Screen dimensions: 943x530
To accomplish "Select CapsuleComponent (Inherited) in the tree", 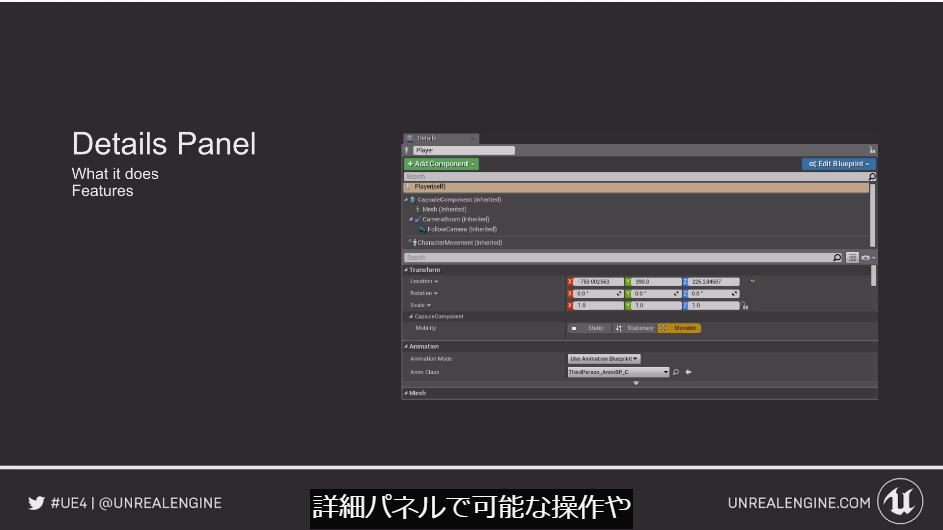I will 459,200.
